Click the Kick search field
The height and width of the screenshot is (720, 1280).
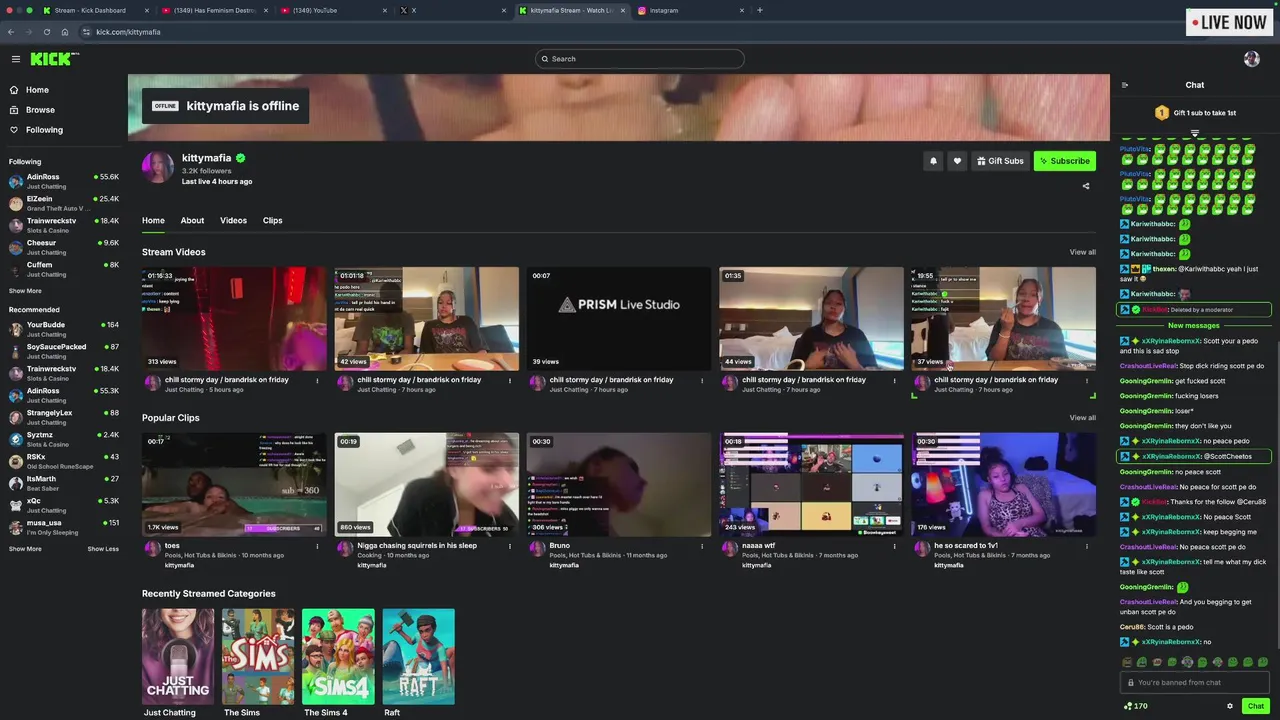click(x=640, y=59)
